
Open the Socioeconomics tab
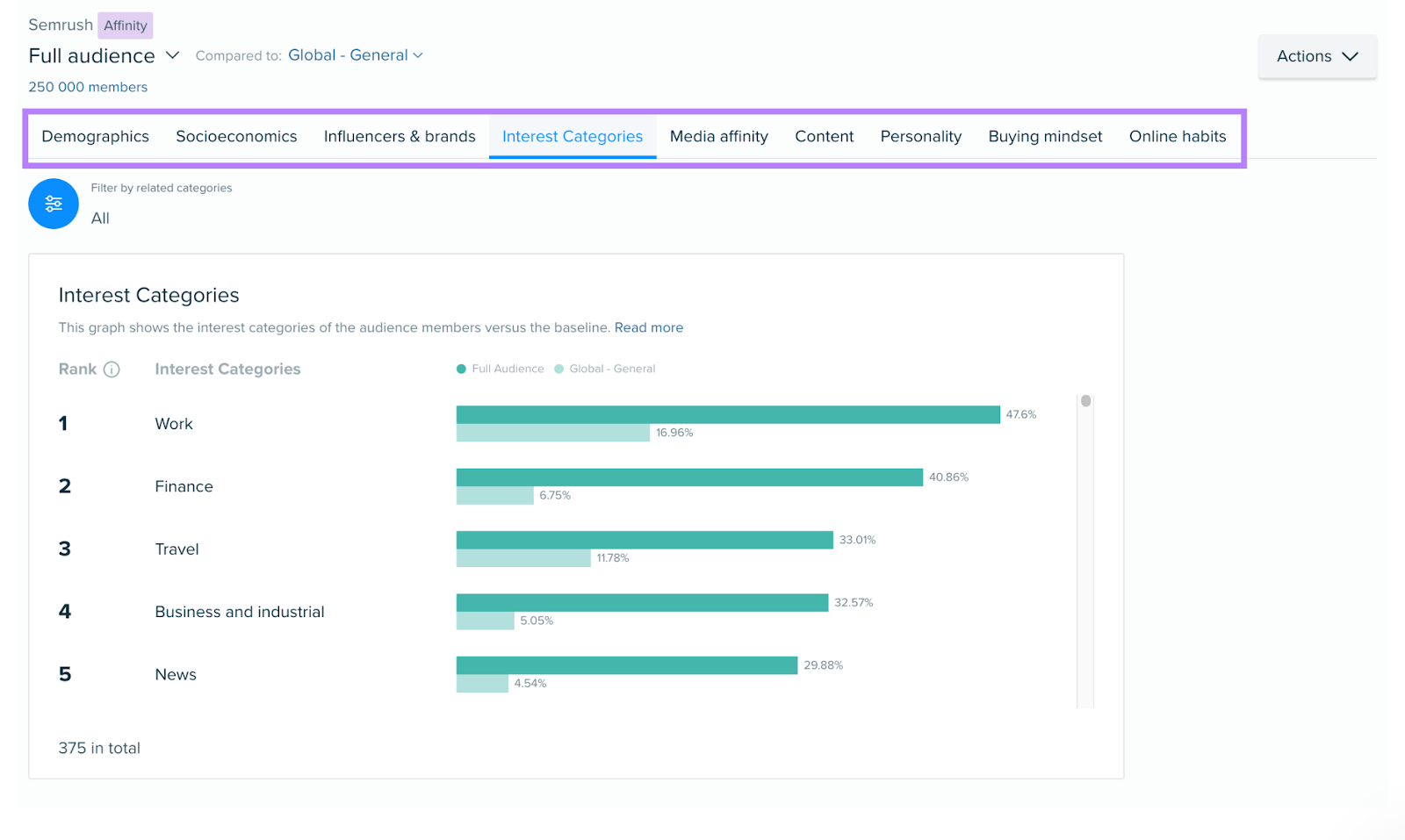[x=235, y=136]
